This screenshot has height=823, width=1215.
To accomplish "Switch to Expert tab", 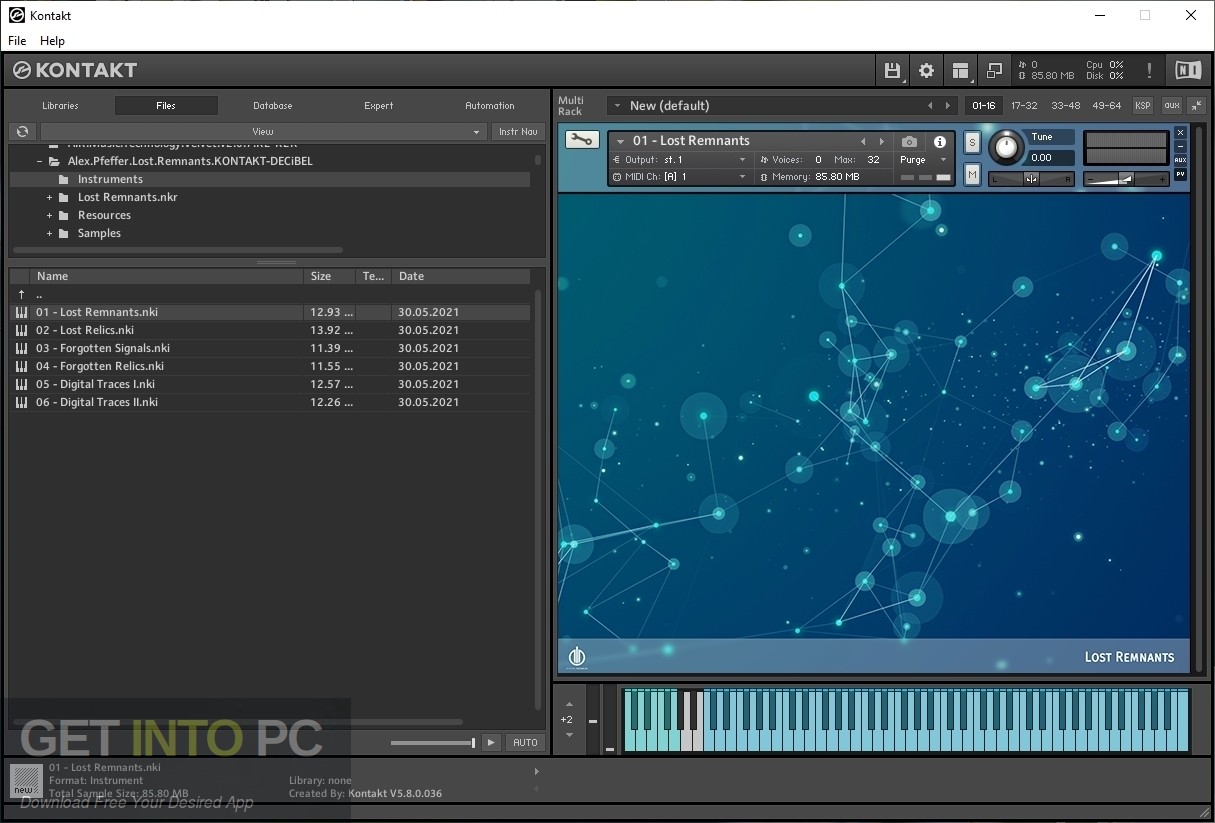I will coord(378,105).
